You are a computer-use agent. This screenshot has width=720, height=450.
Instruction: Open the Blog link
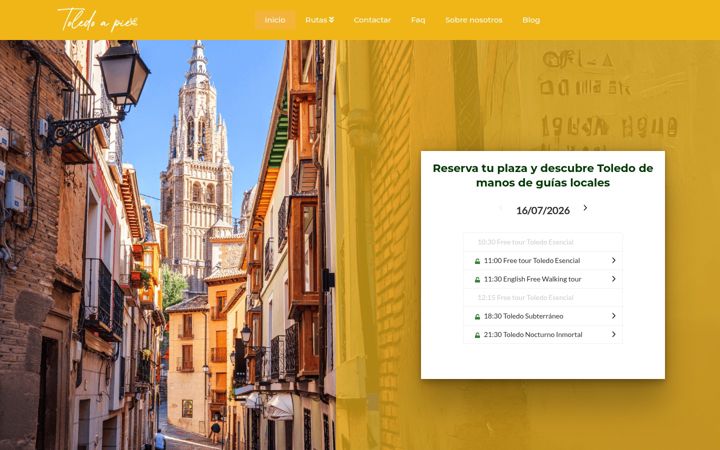[x=531, y=20]
